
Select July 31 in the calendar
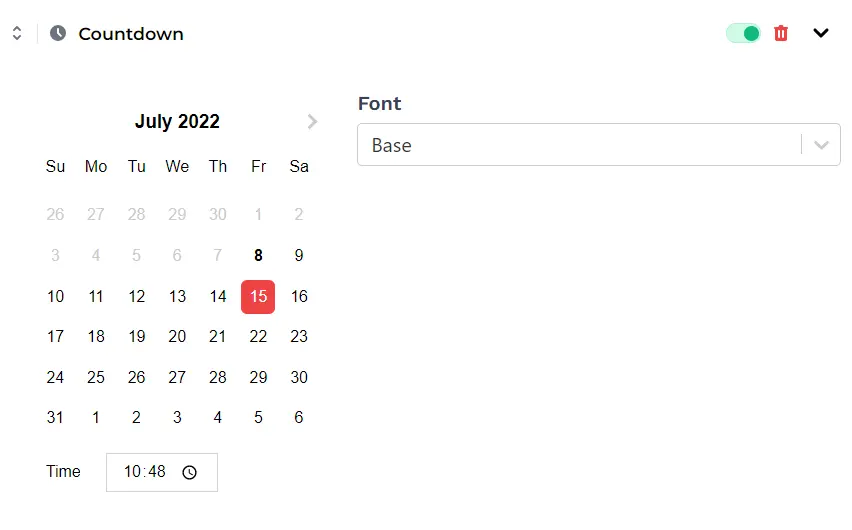(55, 417)
